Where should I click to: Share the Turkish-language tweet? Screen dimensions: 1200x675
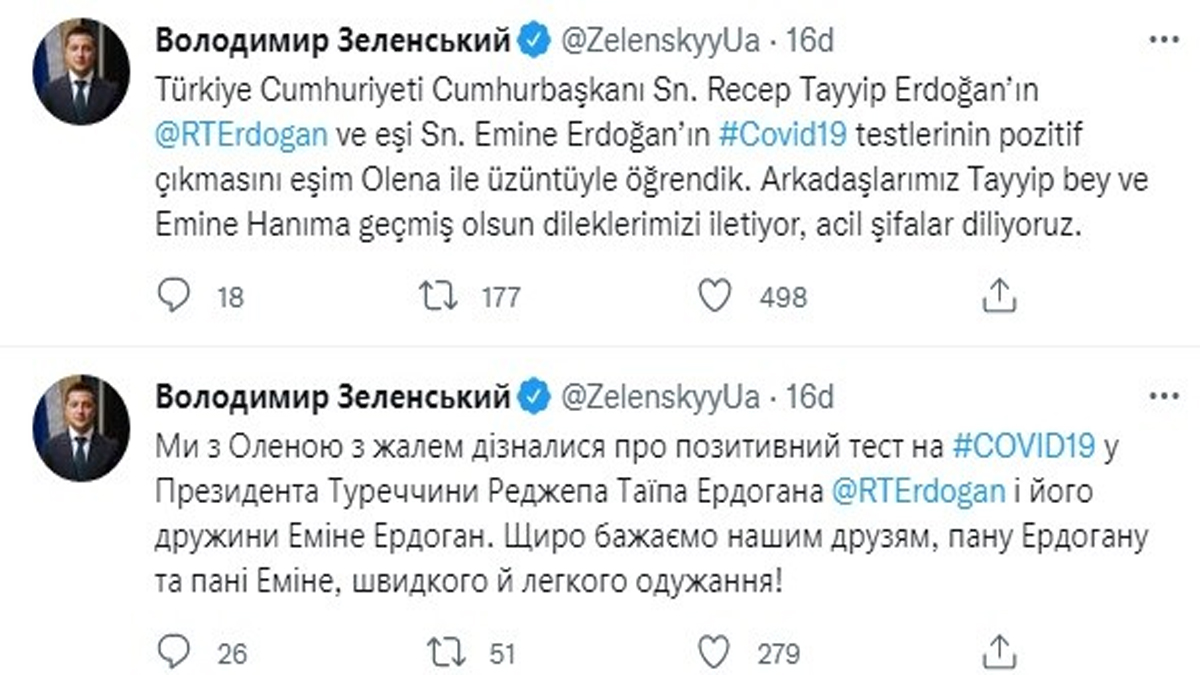tap(995, 295)
